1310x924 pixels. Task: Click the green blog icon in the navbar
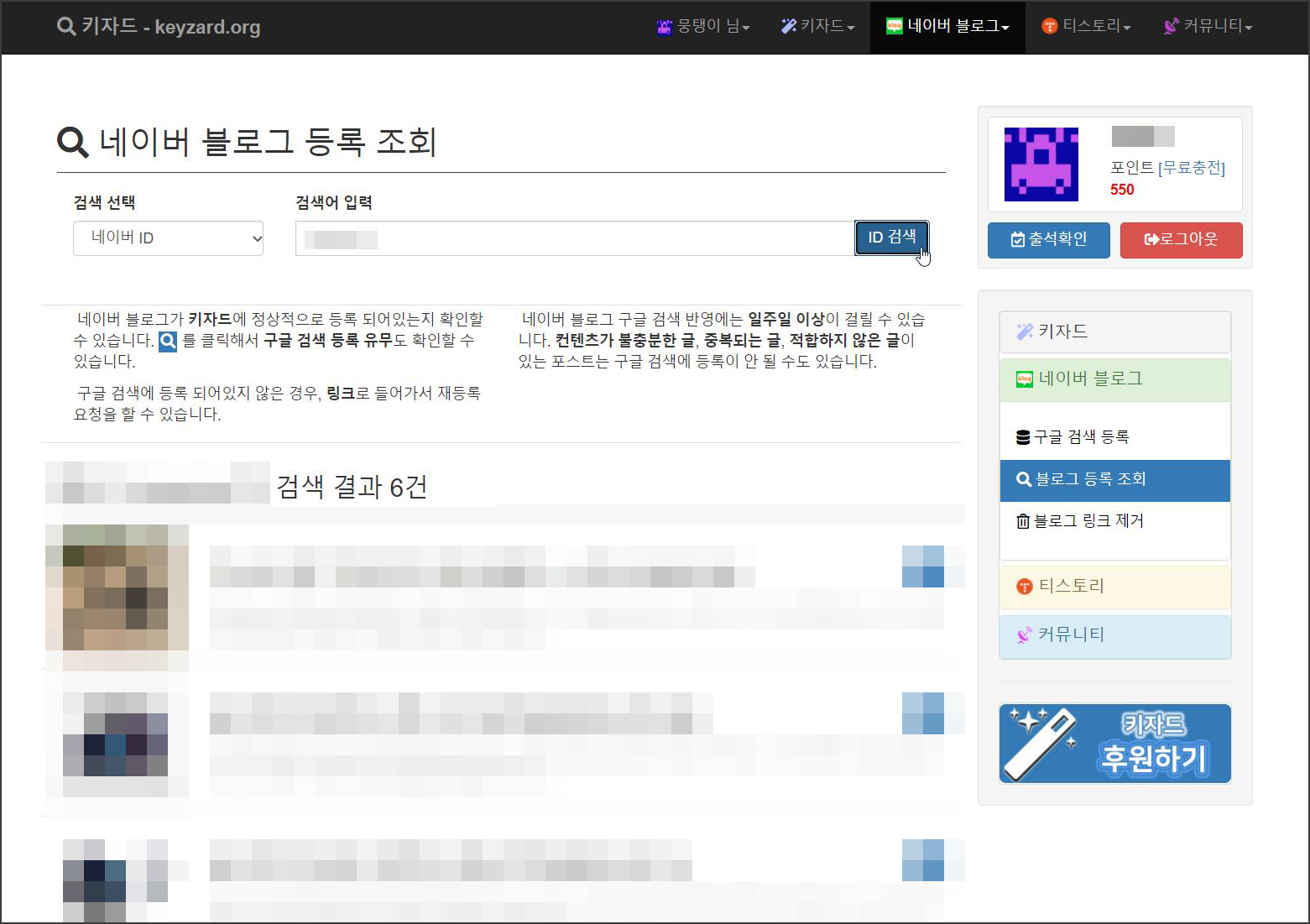[895, 26]
